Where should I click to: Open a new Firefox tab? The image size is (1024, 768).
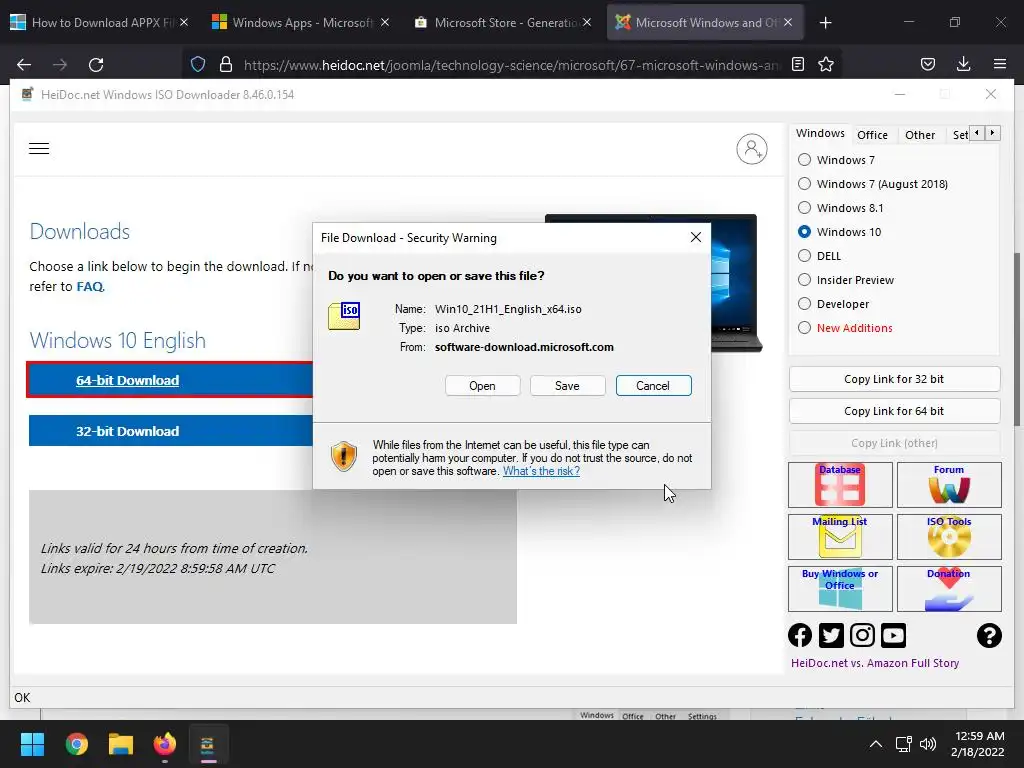click(825, 23)
